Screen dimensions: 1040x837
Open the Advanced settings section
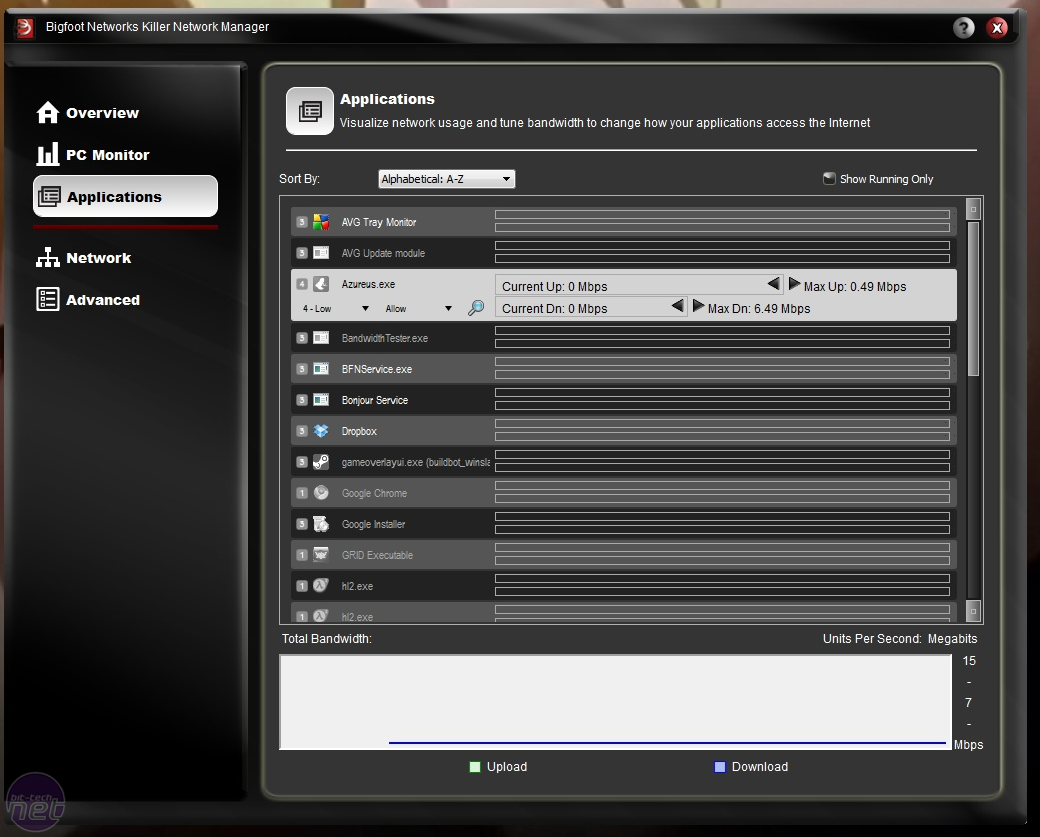(x=88, y=300)
